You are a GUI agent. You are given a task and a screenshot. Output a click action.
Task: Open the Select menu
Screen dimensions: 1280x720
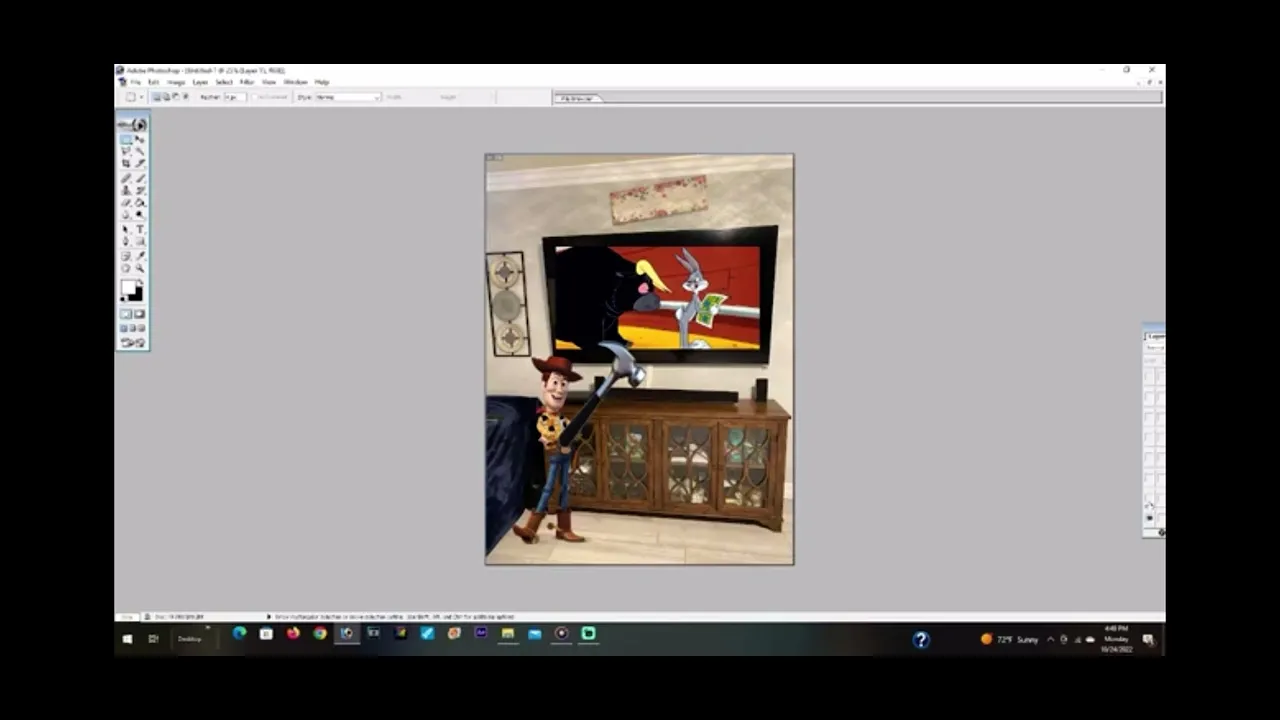pos(224,82)
